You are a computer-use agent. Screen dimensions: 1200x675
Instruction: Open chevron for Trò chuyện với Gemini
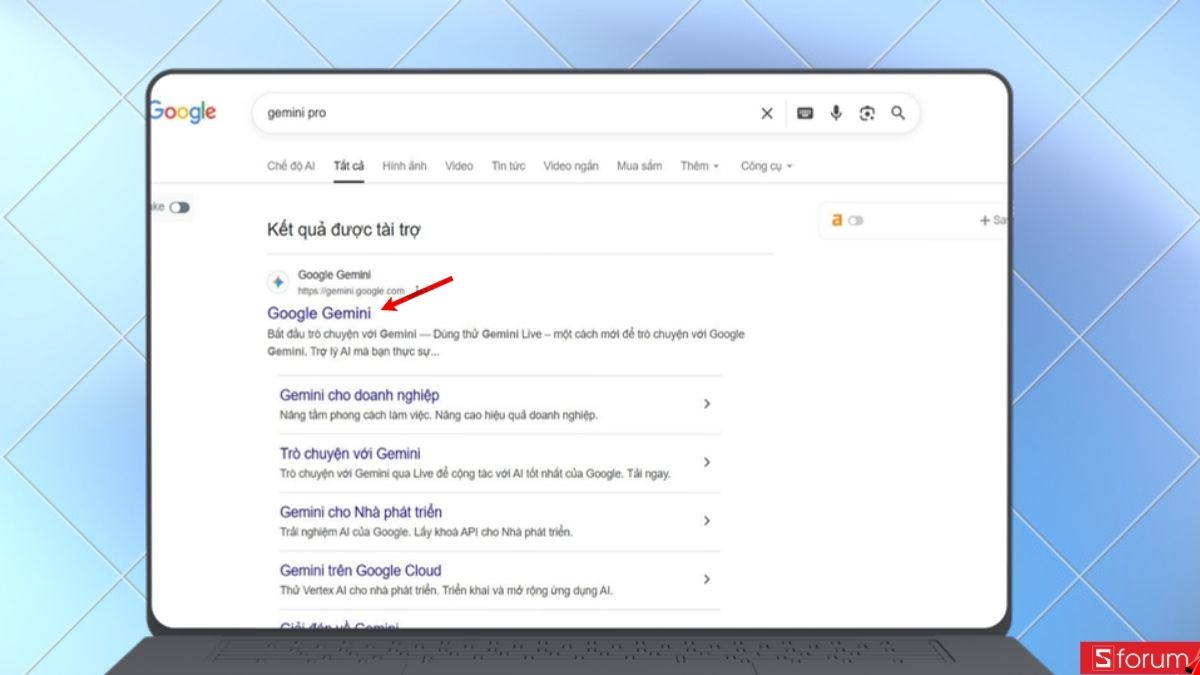pos(707,463)
